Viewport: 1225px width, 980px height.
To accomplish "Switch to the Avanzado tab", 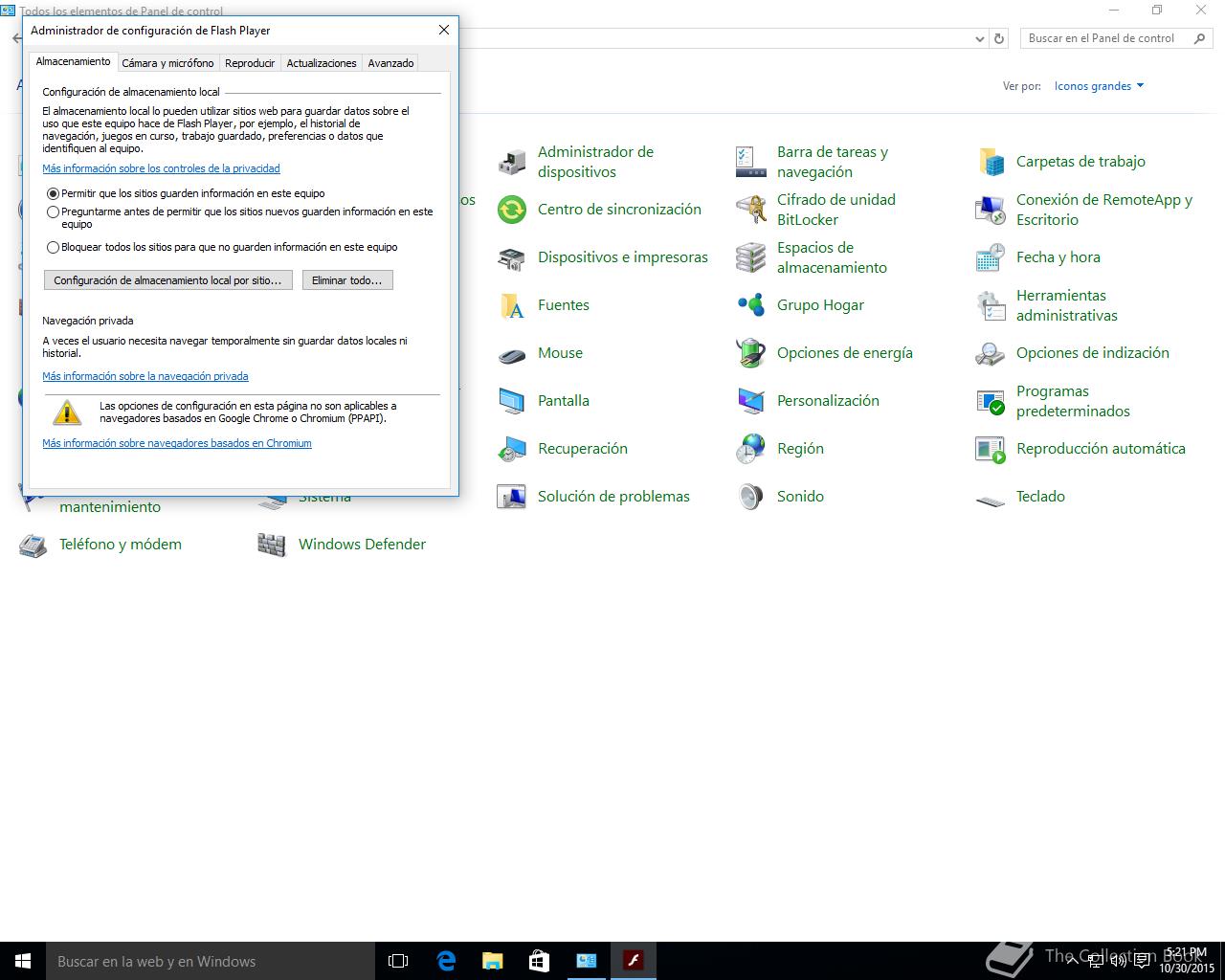I will coord(390,63).
